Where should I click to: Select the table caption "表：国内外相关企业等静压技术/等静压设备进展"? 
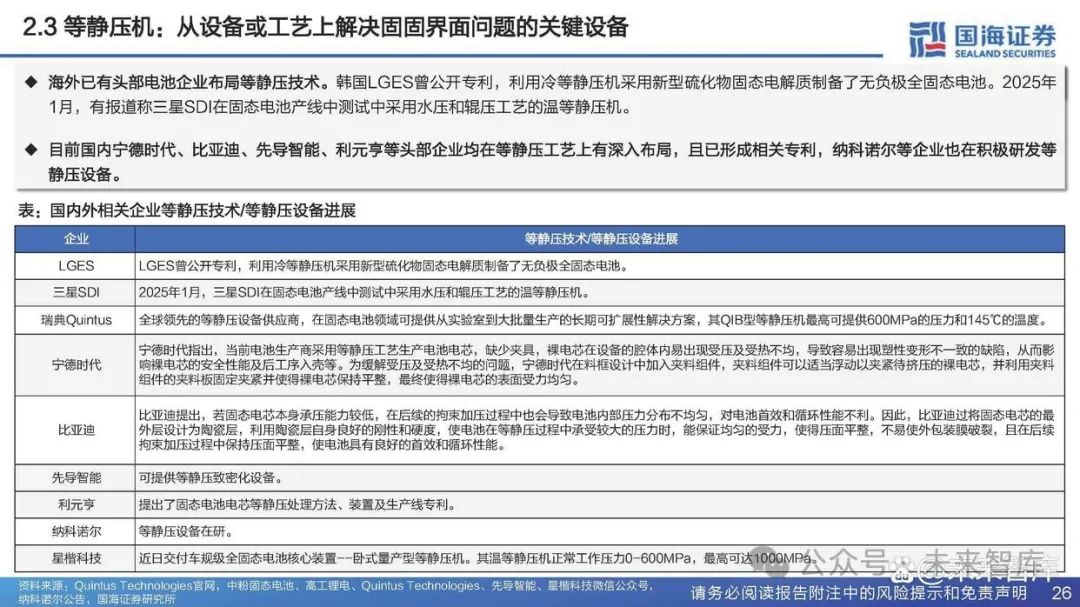coord(187,210)
